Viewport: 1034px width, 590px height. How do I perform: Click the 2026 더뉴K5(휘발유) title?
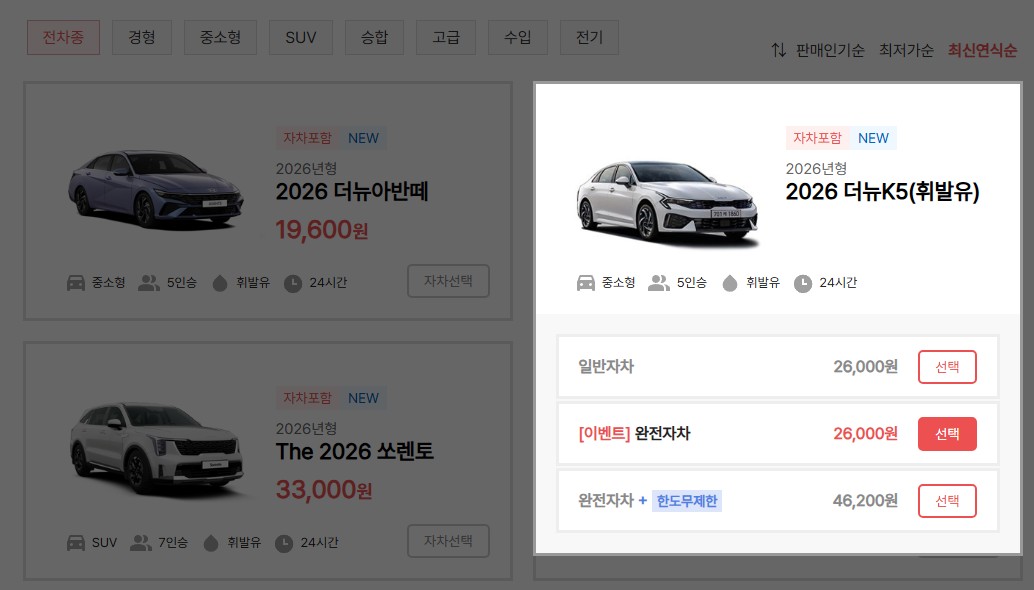pyautogui.click(x=882, y=192)
